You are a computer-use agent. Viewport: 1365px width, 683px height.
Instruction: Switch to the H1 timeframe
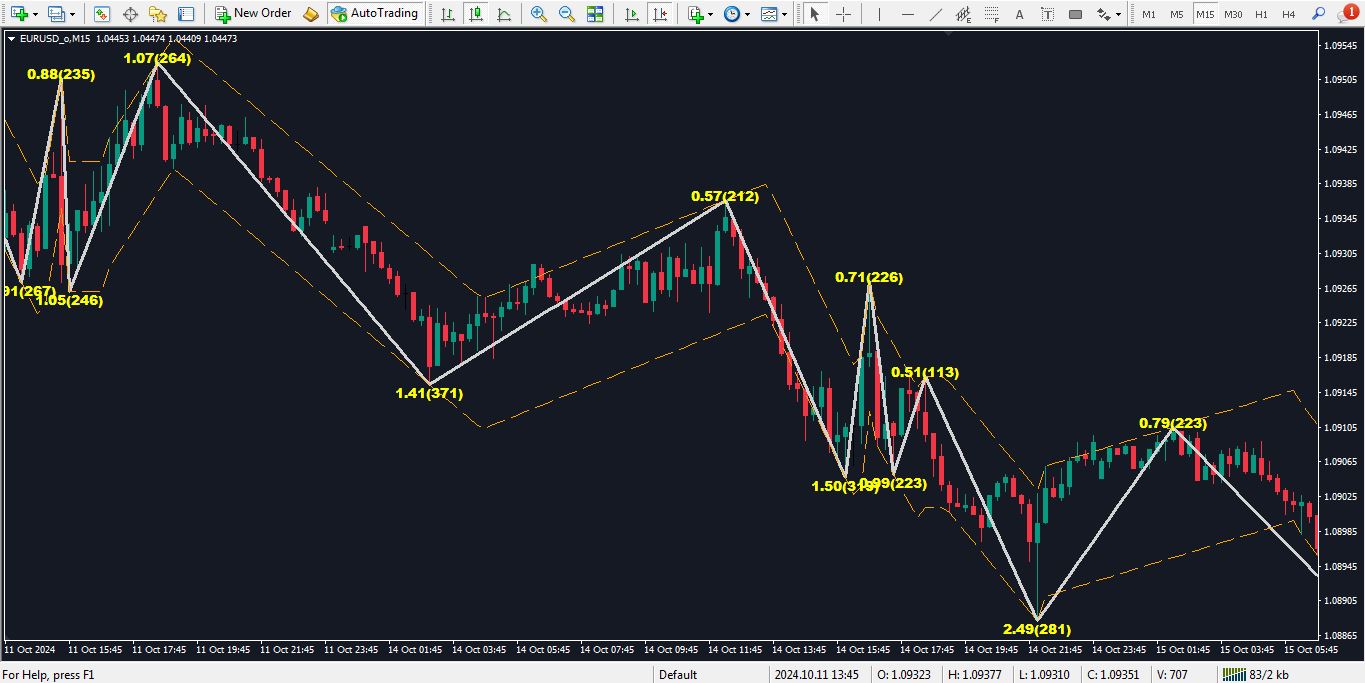[1261, 14]
